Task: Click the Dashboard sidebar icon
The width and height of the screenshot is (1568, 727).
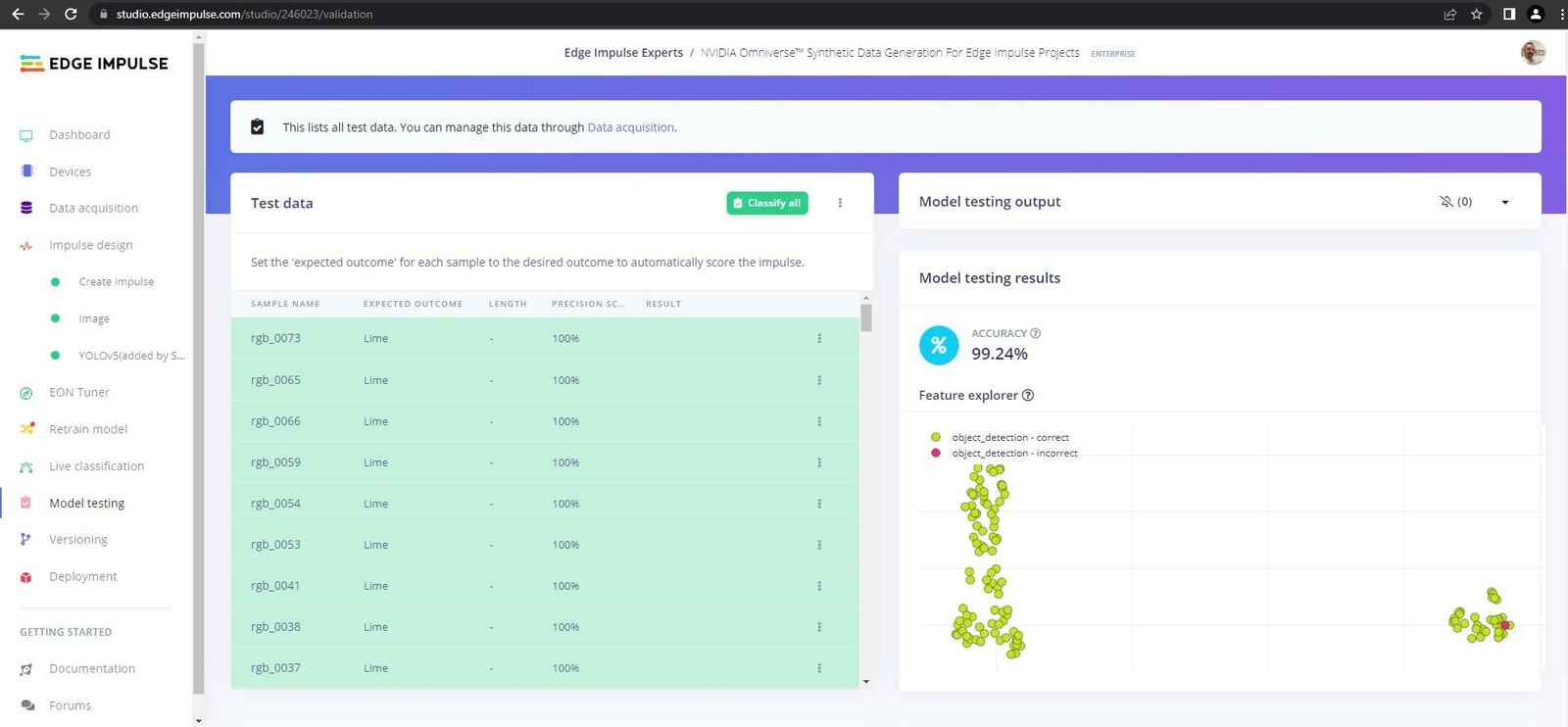Action: tap(26, 135)
